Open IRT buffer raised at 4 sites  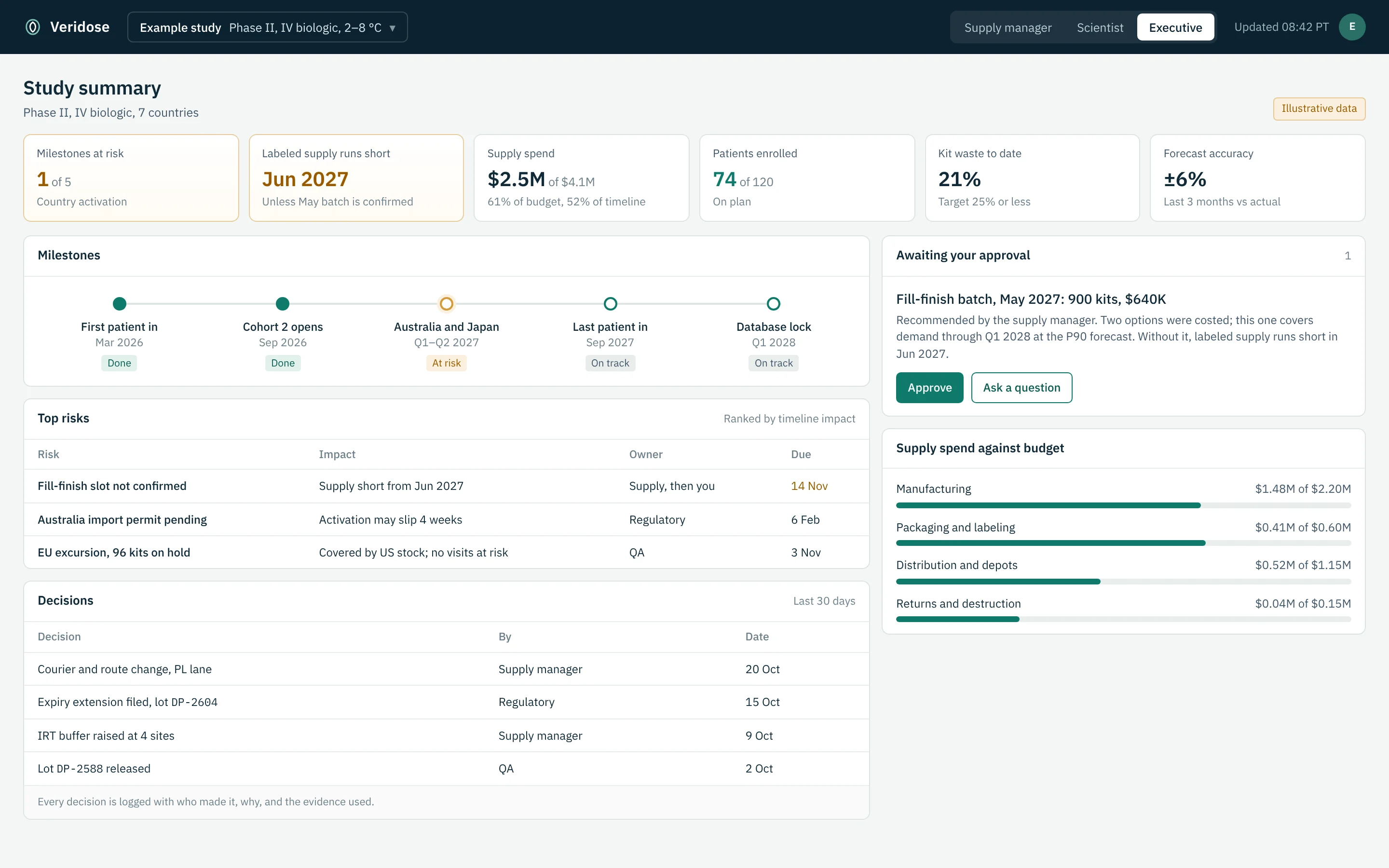pyautogui.click(x=446, y=735)
